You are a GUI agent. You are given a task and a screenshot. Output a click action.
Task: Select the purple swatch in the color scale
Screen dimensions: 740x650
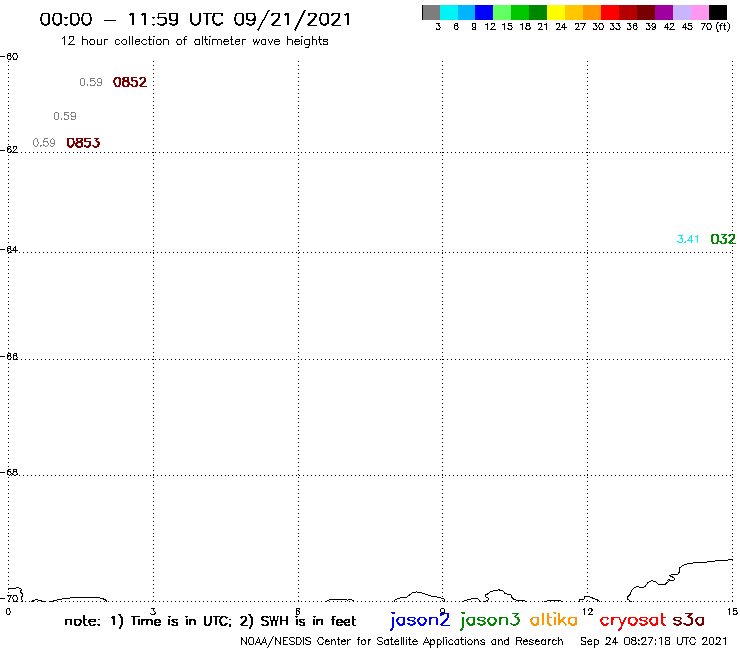tap(664, 12)
